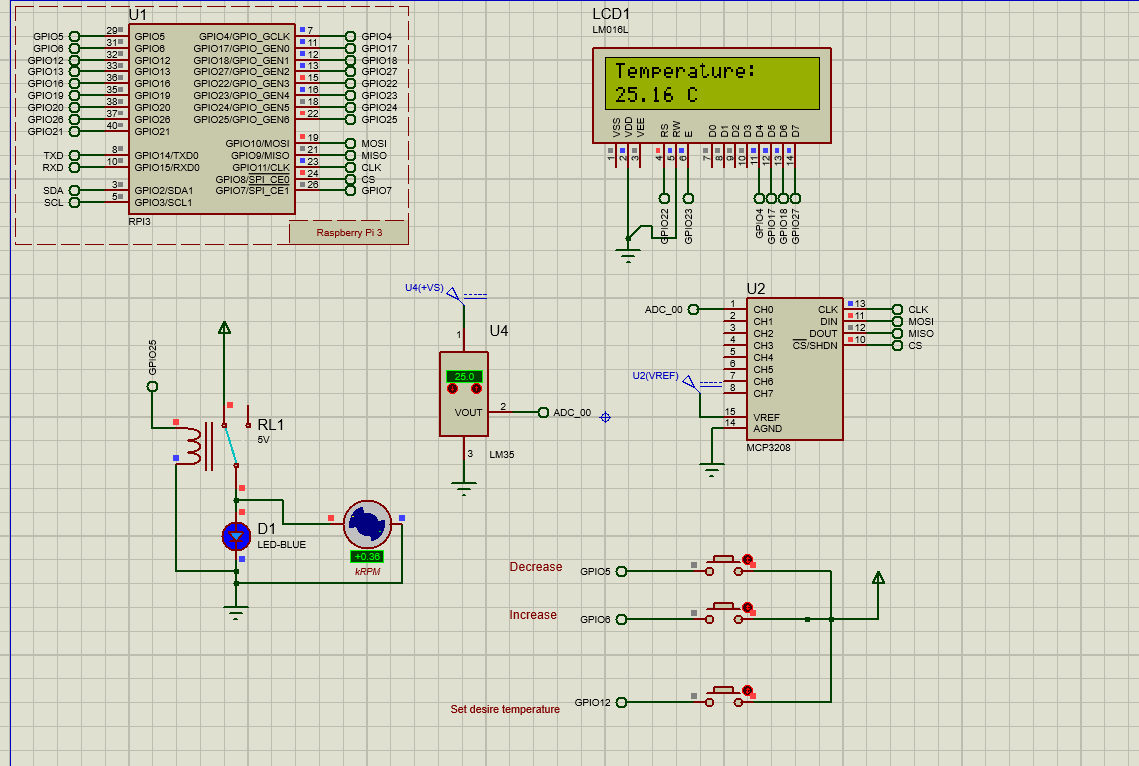This screenshot has width=1139, height=766.
Task: Click the LCD display screen showing Temperature
Action: pyautogui.click(x=712, y=83)
